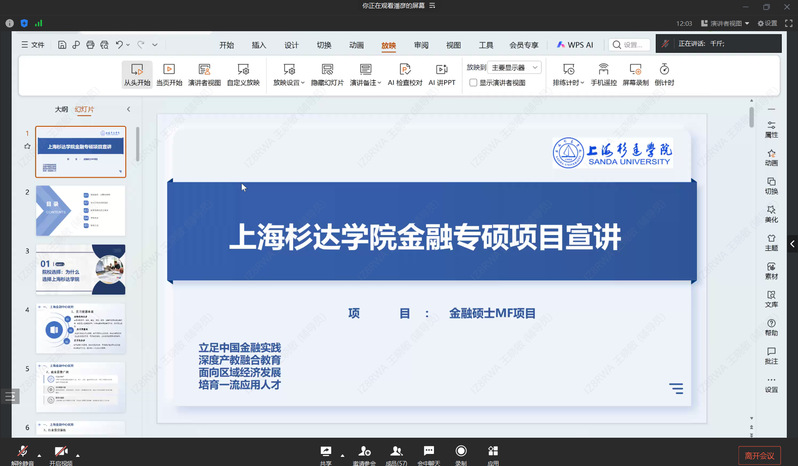Image resolution: width=798 pixels, height=466 pixels.
Task: Select slide 2 contents thumbnail
Action: [x=80, y=211]
